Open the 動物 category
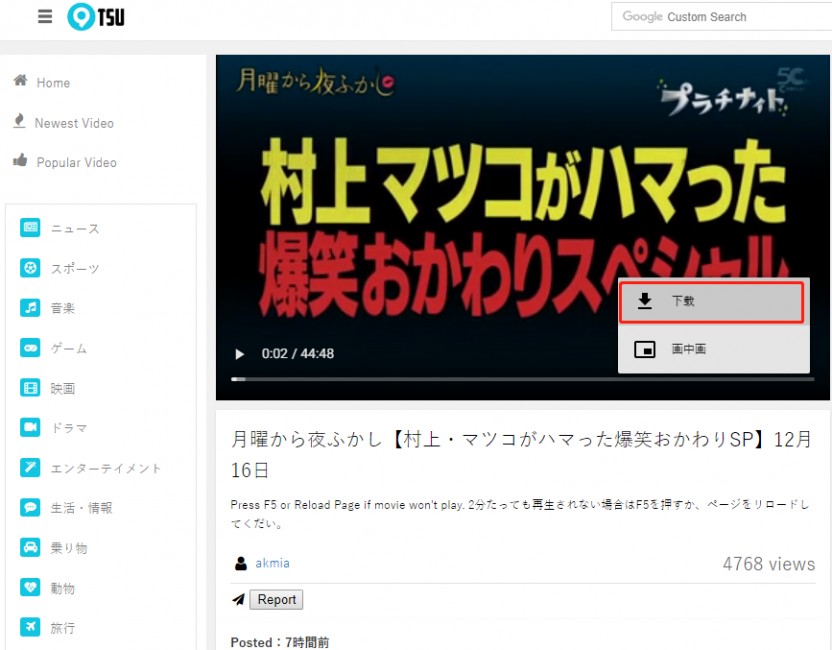832x650 pixels. [x=63, y=588]
